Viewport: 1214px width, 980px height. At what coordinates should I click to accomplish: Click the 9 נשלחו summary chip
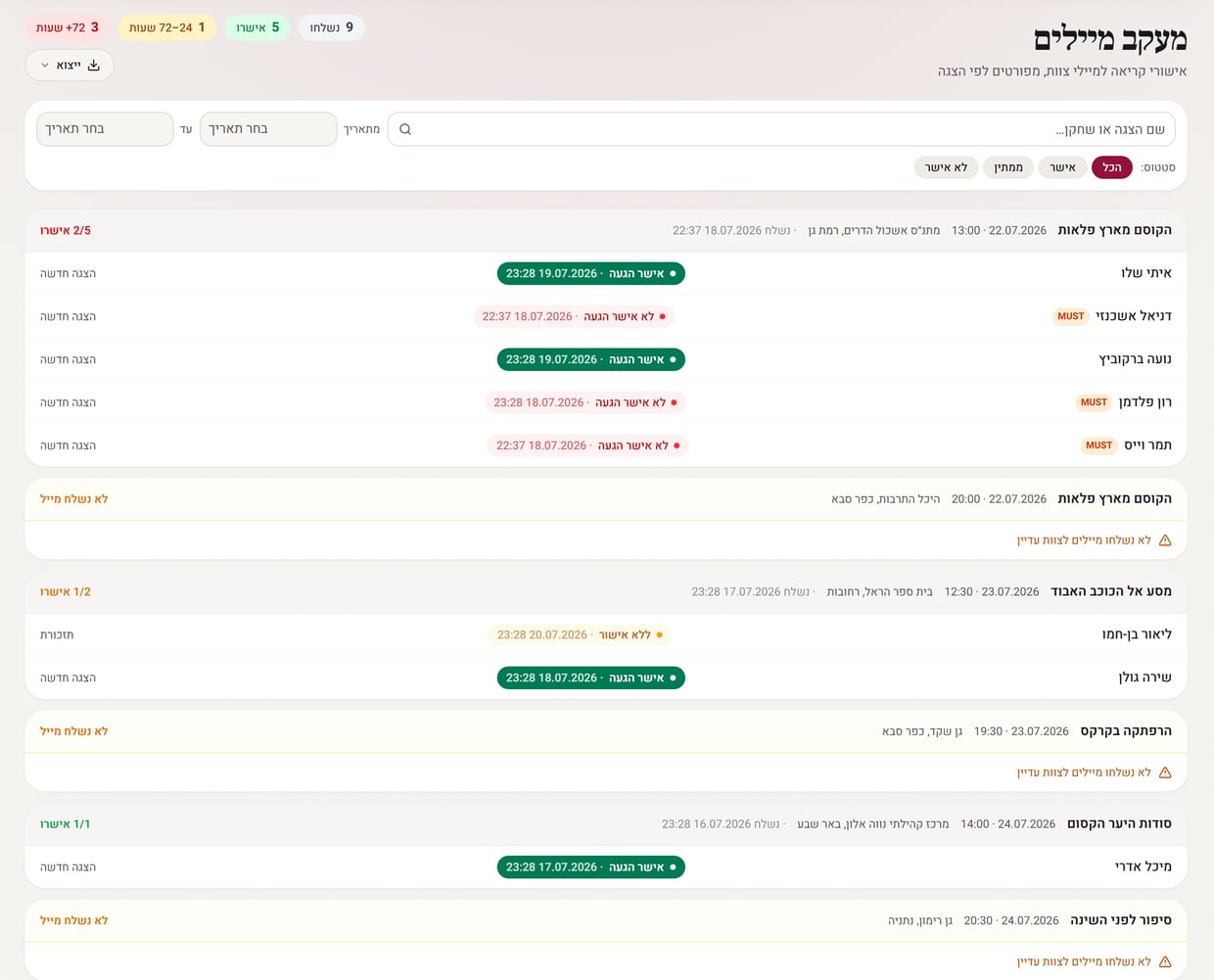[x=331, y=27]
